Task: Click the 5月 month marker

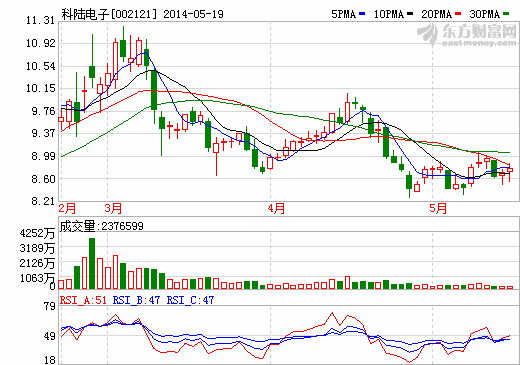Action: coord(438,208)
